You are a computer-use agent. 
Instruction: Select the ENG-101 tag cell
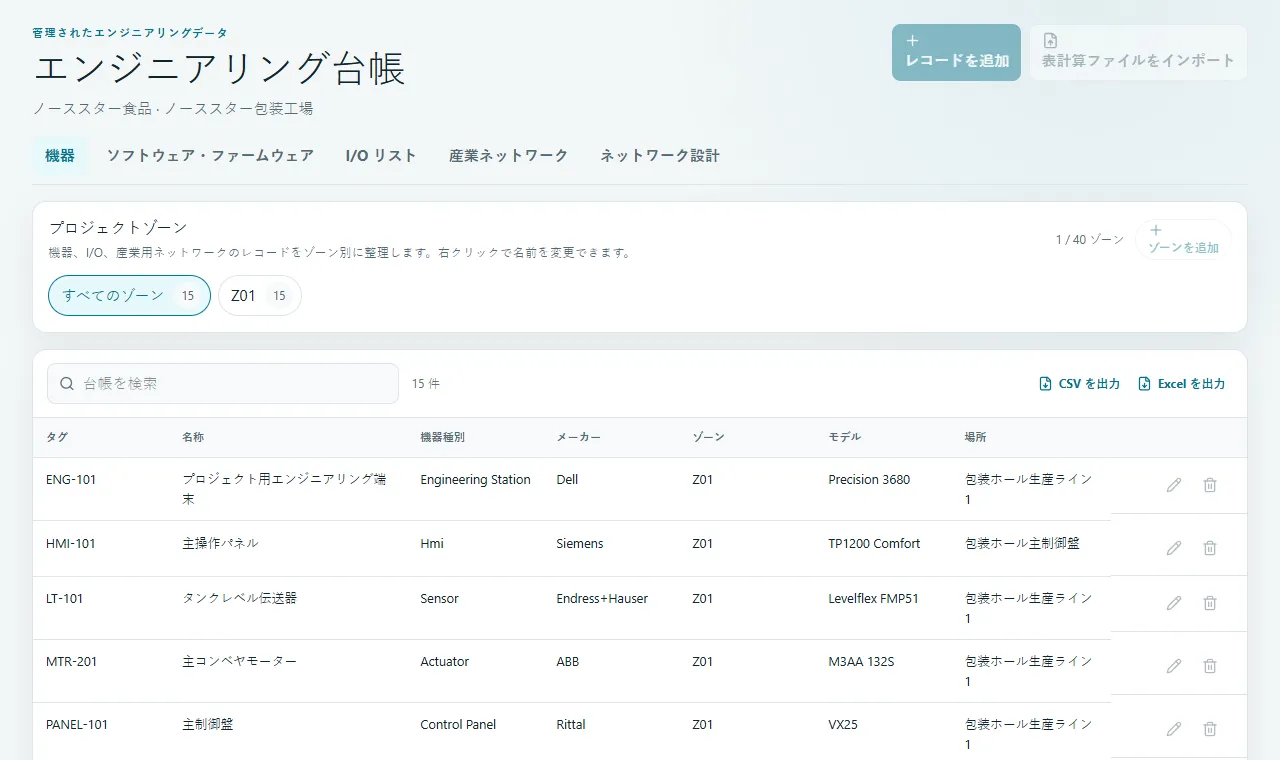pos(71,480)
